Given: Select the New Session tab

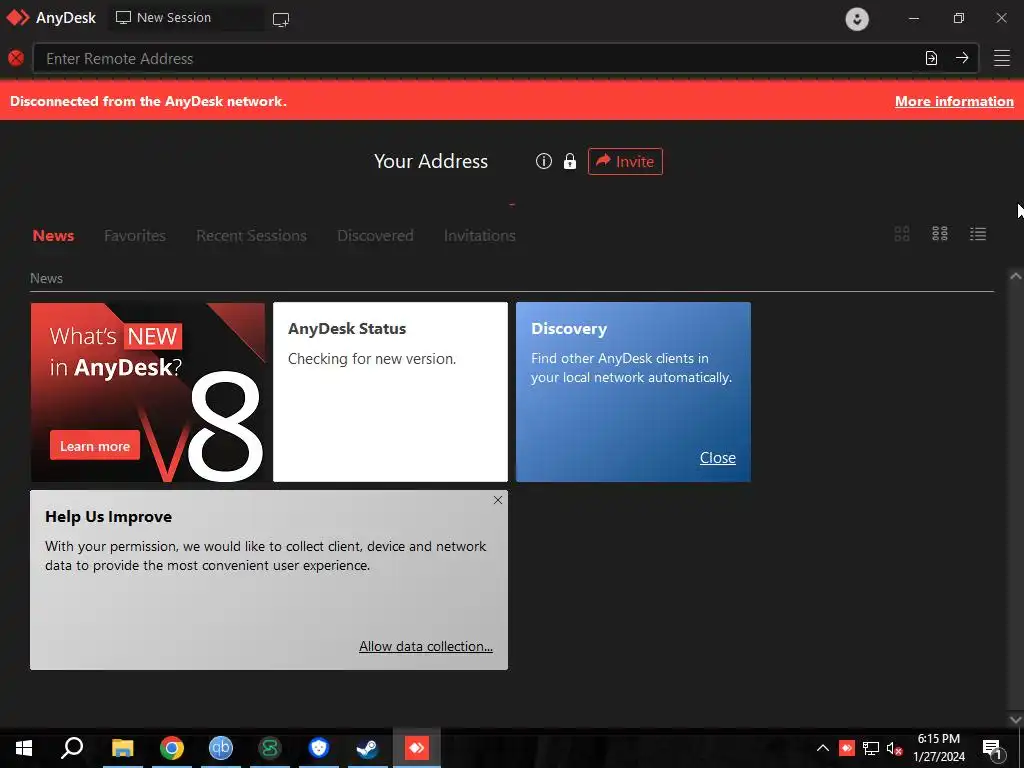Looking at the screenshot, I should click(x=186, y=18).
